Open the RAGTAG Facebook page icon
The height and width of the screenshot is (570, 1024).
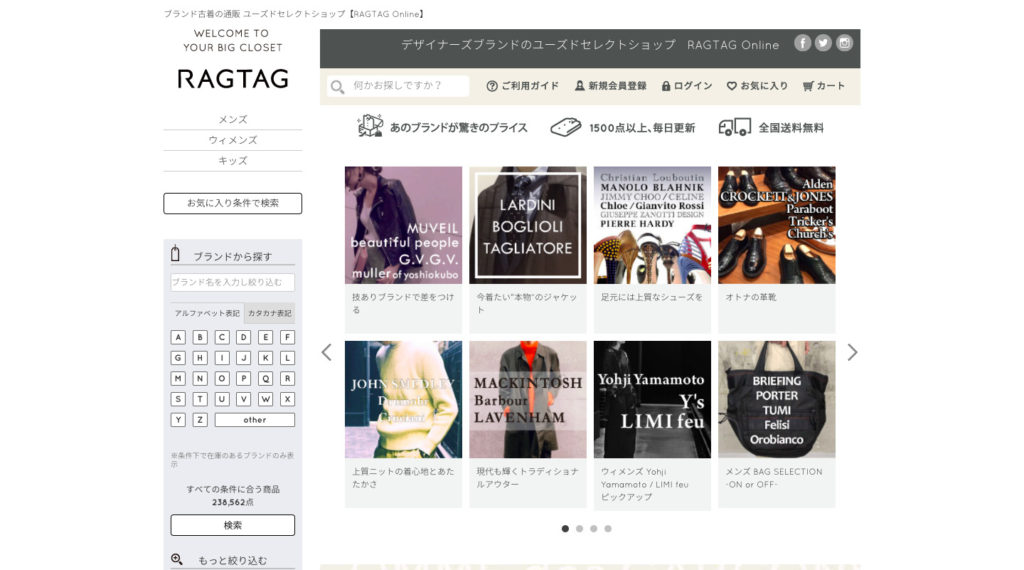click(803, 43)
